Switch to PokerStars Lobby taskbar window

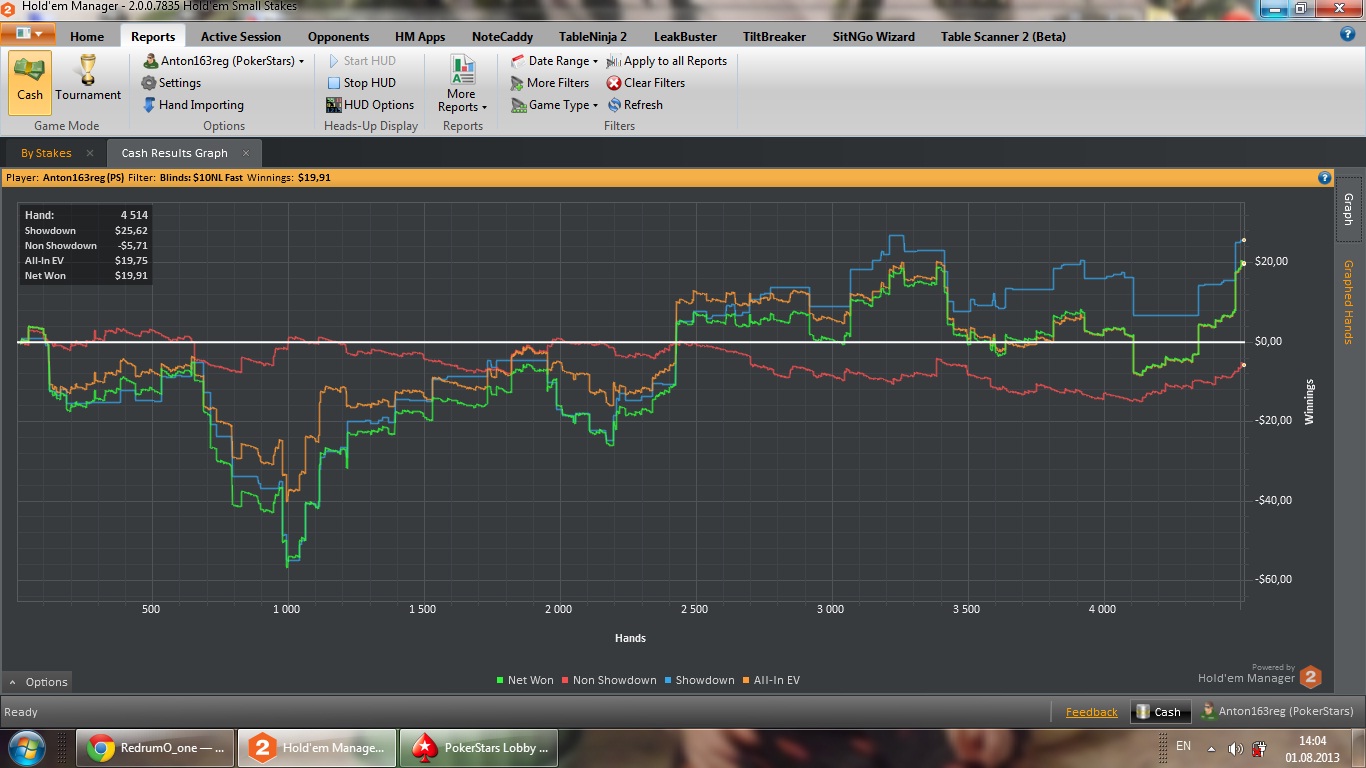coord(478,747)
